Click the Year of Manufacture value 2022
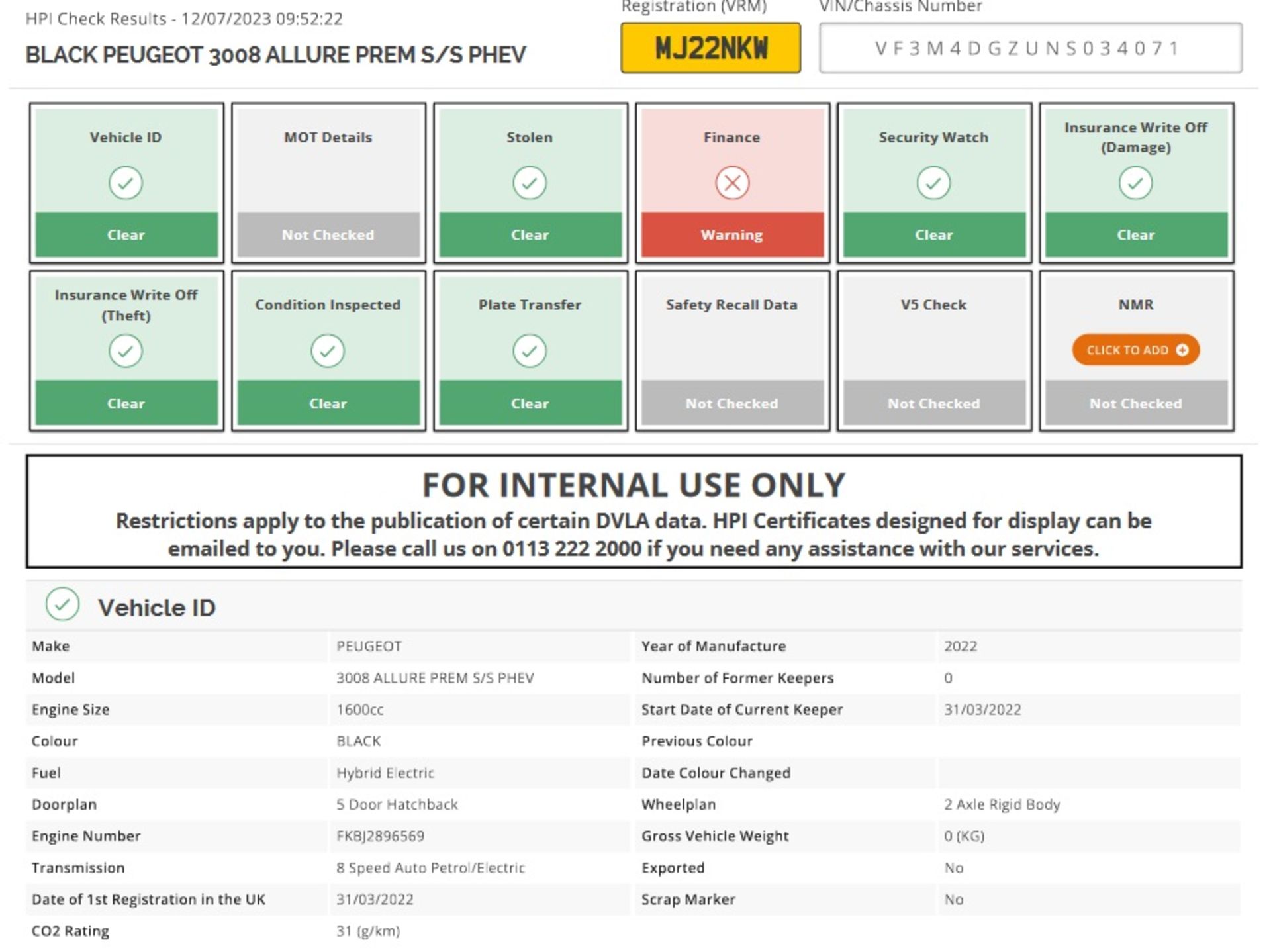 (961, 646)
